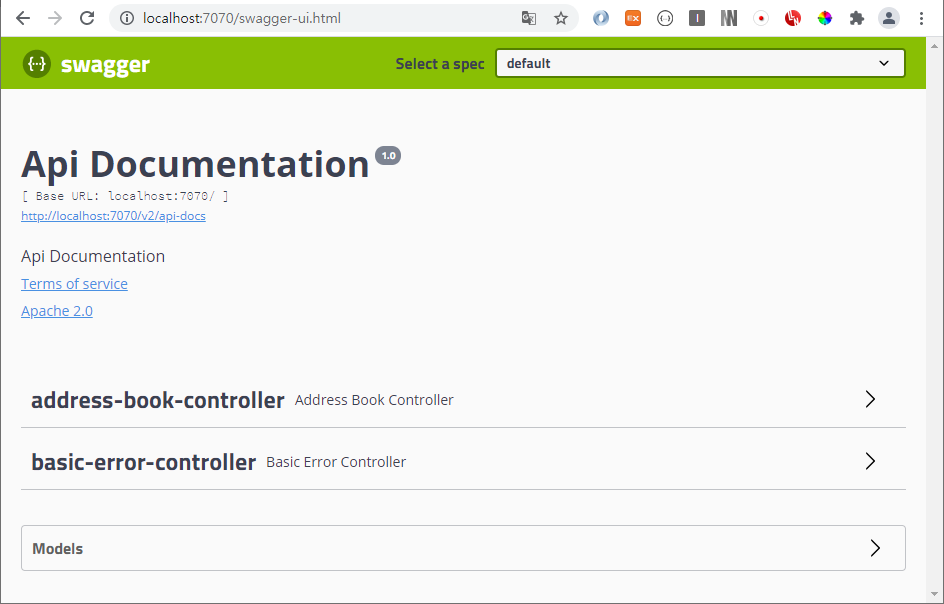The width and height of the screenshot is (944, 604).
Task: Open the striped bars extension icon
Action: click(x=729, y=18)
